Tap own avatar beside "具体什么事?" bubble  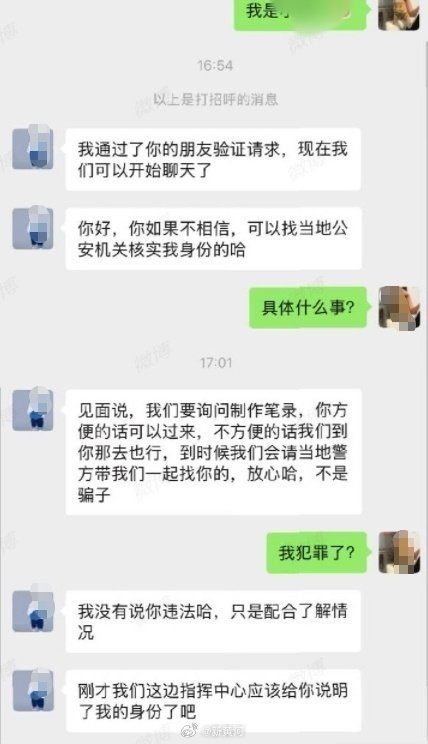point(399,308)
